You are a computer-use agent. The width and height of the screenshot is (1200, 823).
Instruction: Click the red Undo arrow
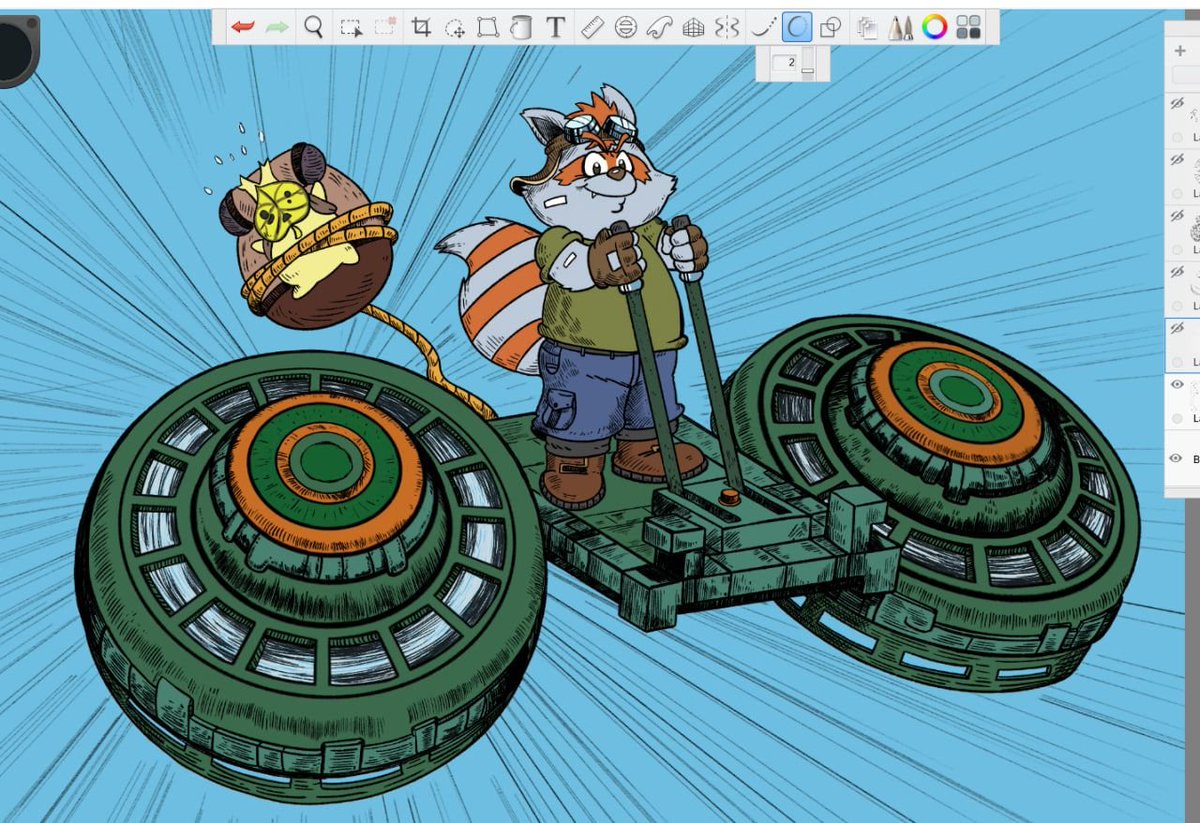[x=242, y=27]
